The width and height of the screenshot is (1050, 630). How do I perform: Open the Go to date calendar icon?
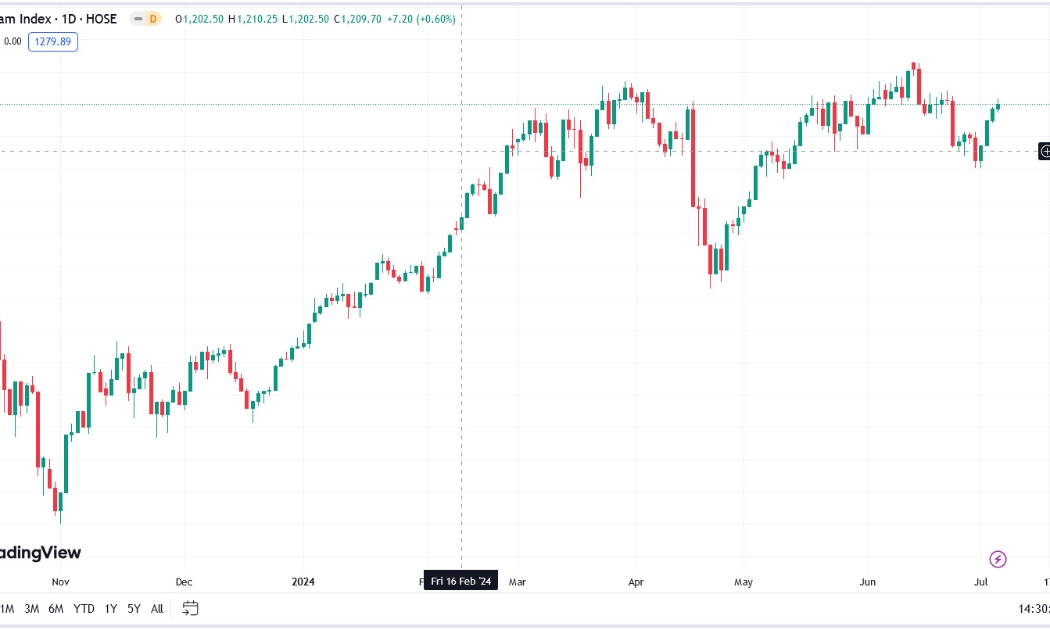pyautogui.click(x=190, y=608)
